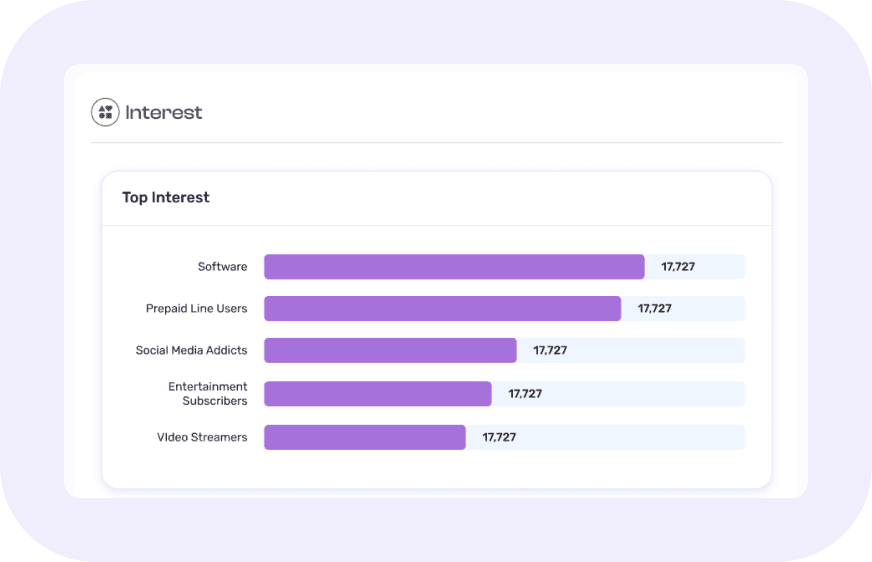Click the Interest section shapes icon
This screenshot has width=872, height=562.
coord(105,112)
